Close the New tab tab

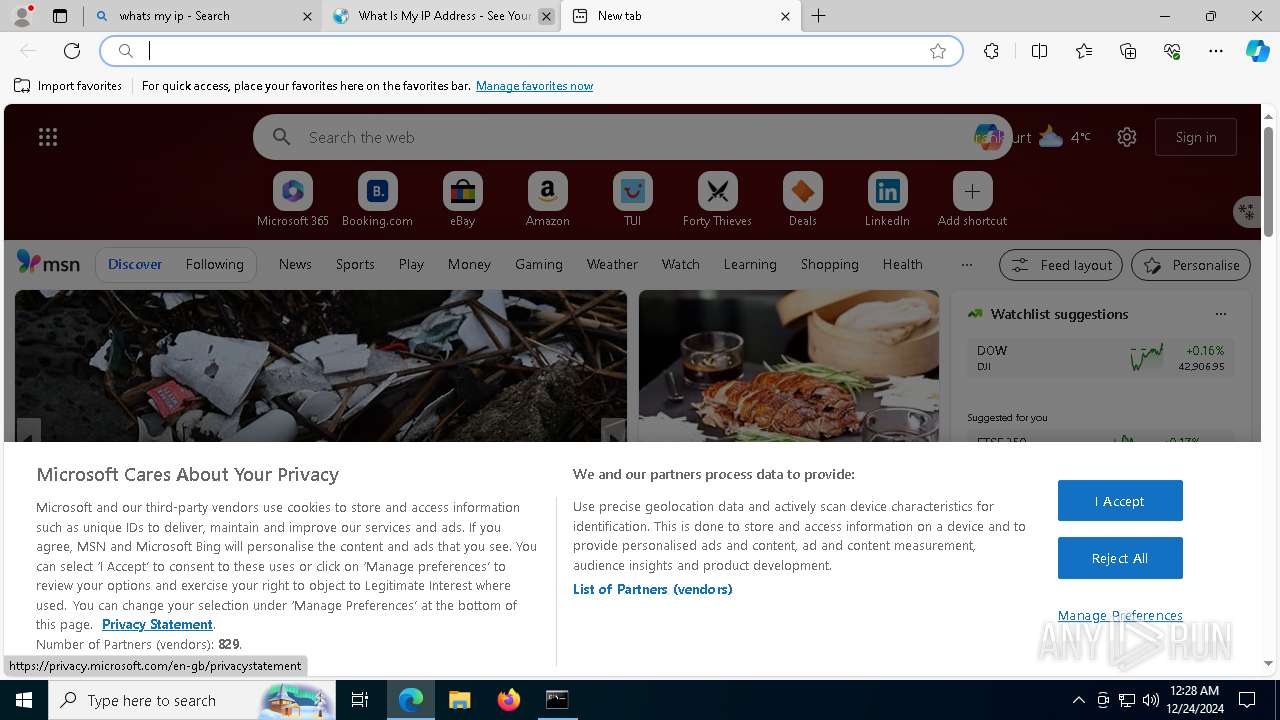(785, 16)
